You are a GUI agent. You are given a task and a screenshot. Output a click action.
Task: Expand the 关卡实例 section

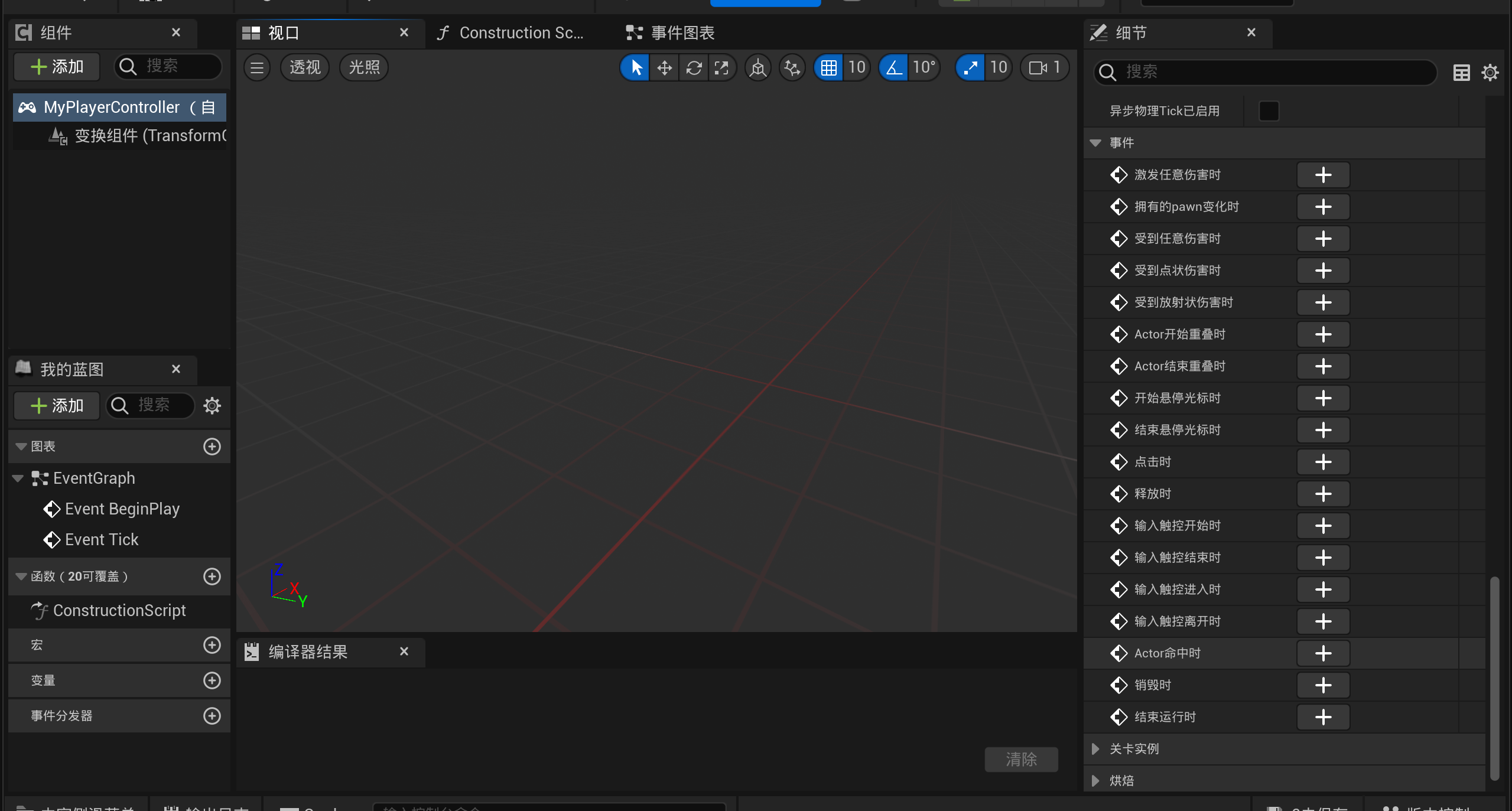[1095, 749]
